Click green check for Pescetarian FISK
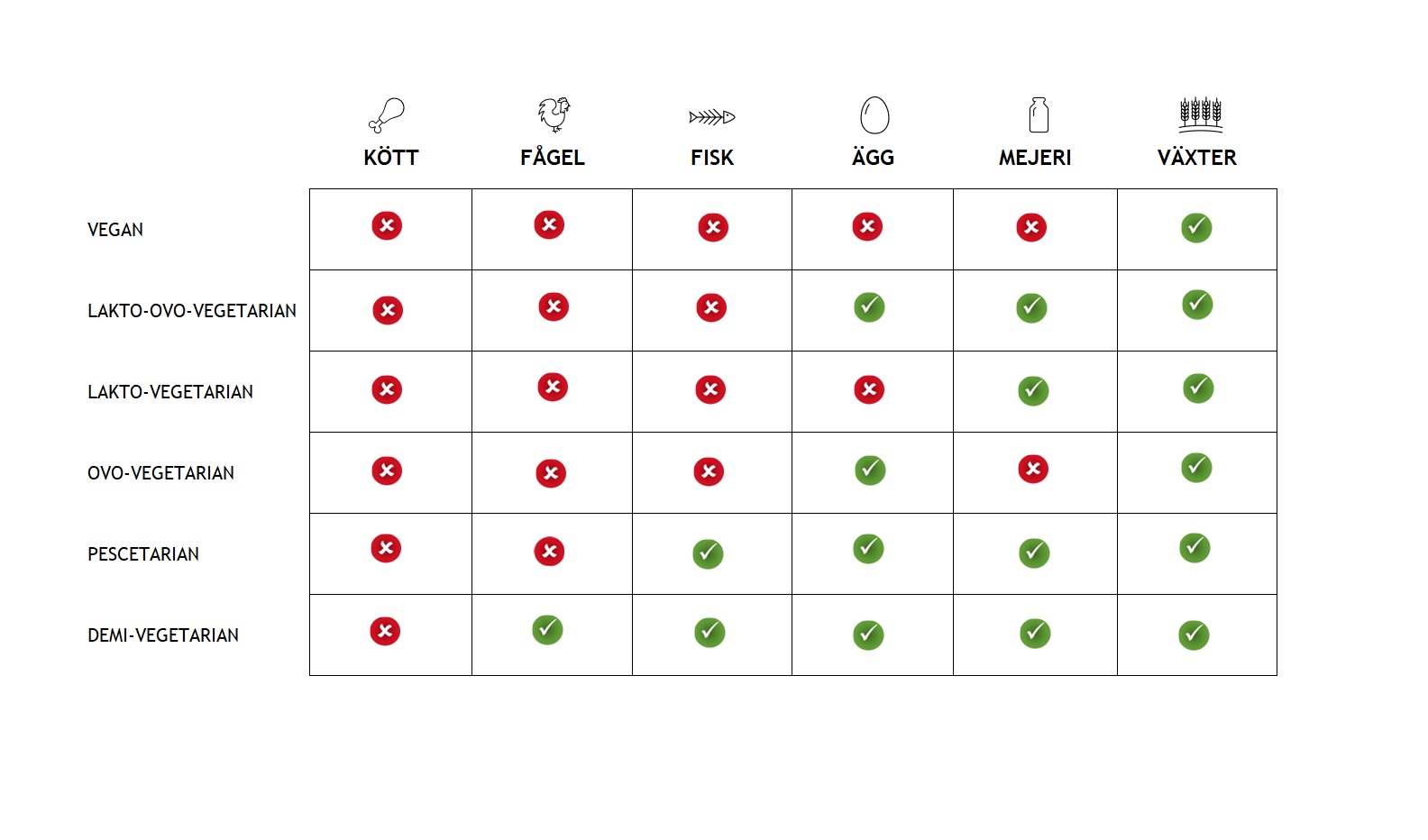Viewport: 1428px width, 840px height. pos(708,553)
